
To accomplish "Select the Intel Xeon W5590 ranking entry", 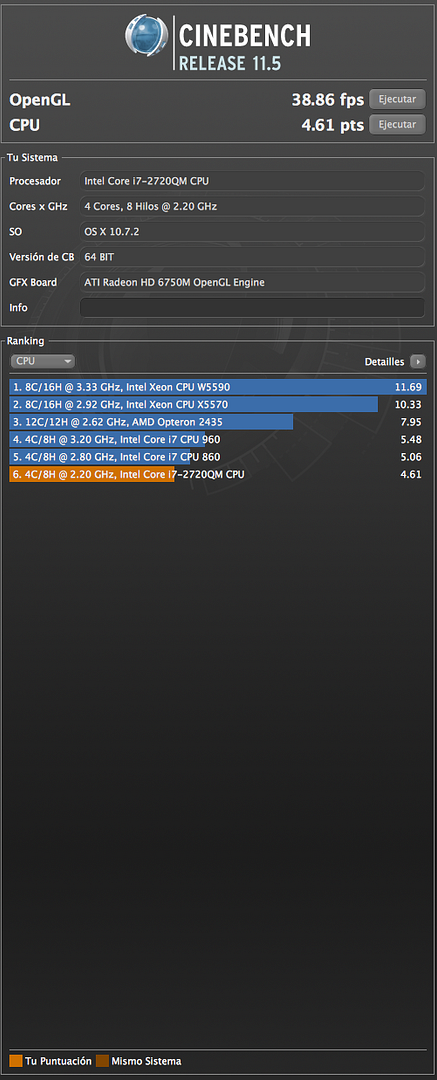I will pos(218,387).
